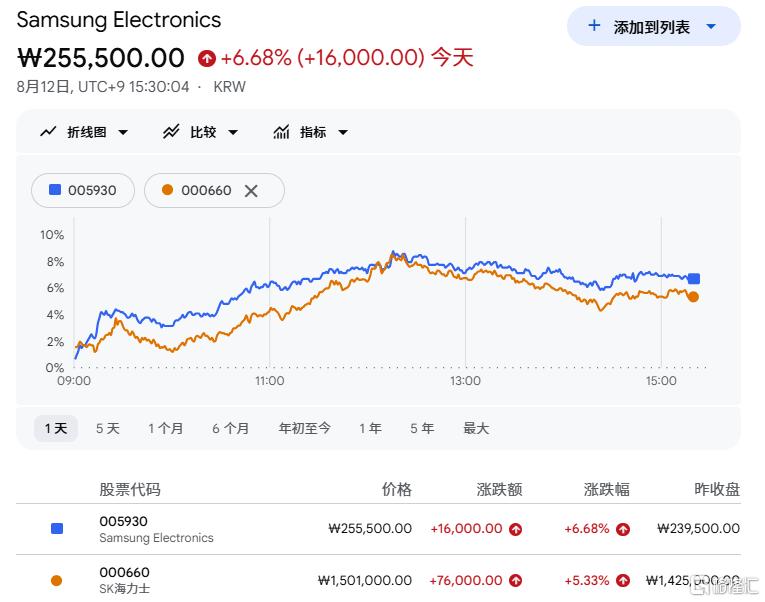Click up-arrow icon beside +5.33% in table
This screenshot has width=765, height=602.
[x=623, y=581]
